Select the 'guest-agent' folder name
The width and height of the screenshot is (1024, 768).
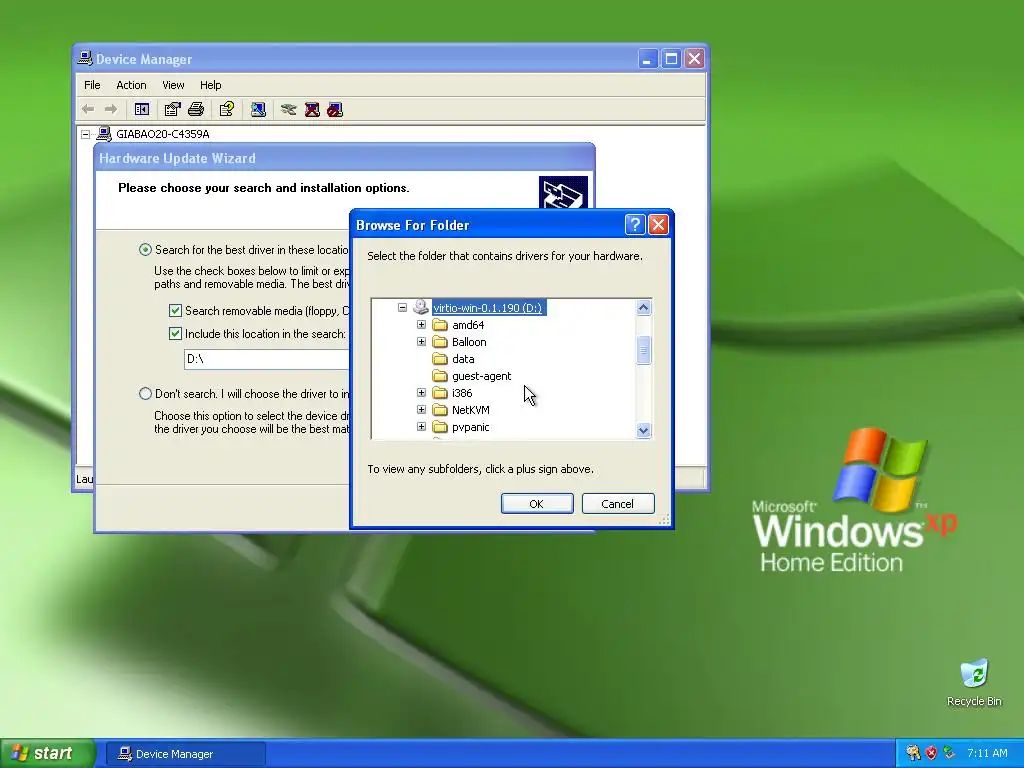point(482,376)
